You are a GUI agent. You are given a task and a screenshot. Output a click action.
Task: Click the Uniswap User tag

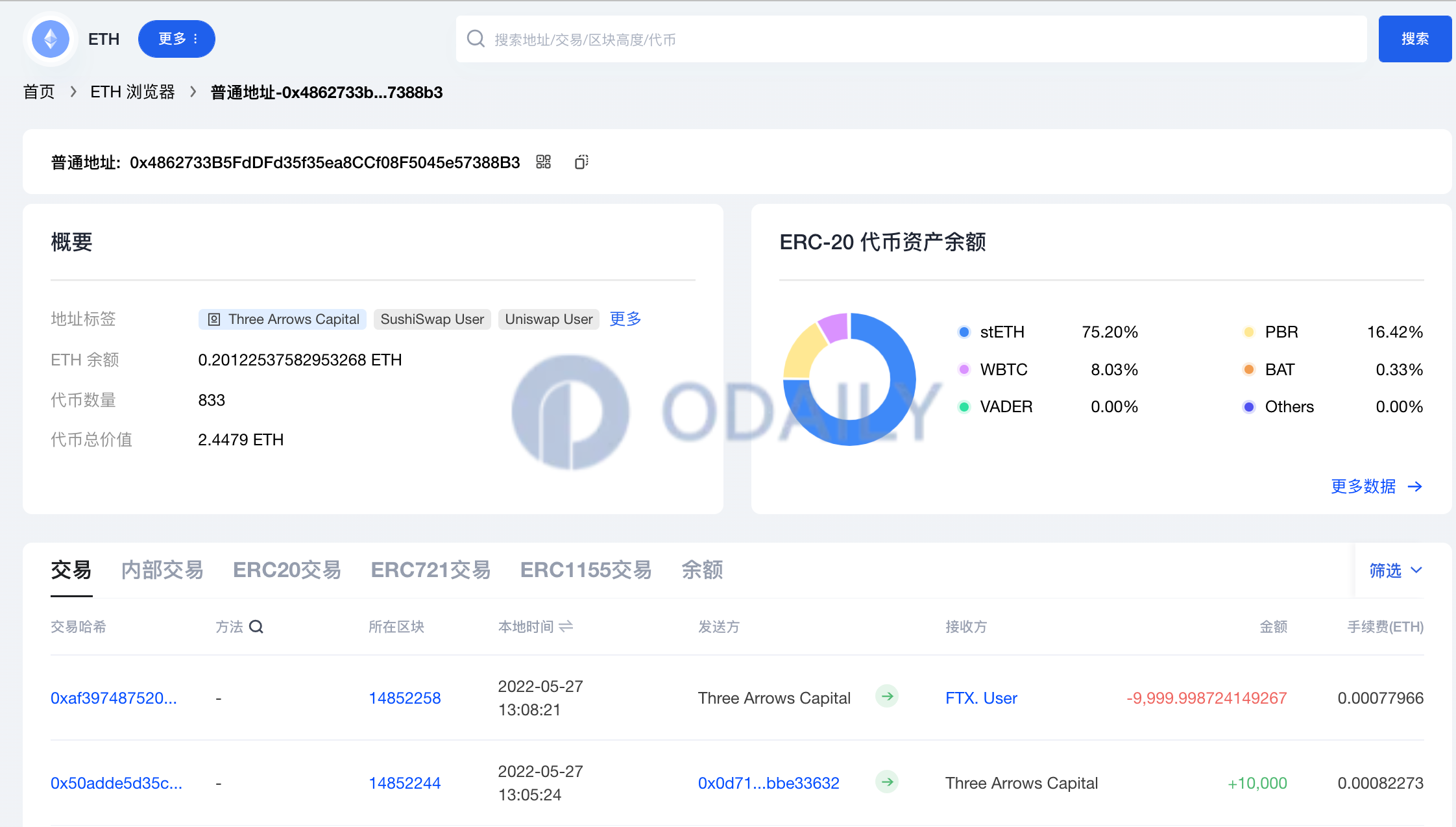click(549, 319)
